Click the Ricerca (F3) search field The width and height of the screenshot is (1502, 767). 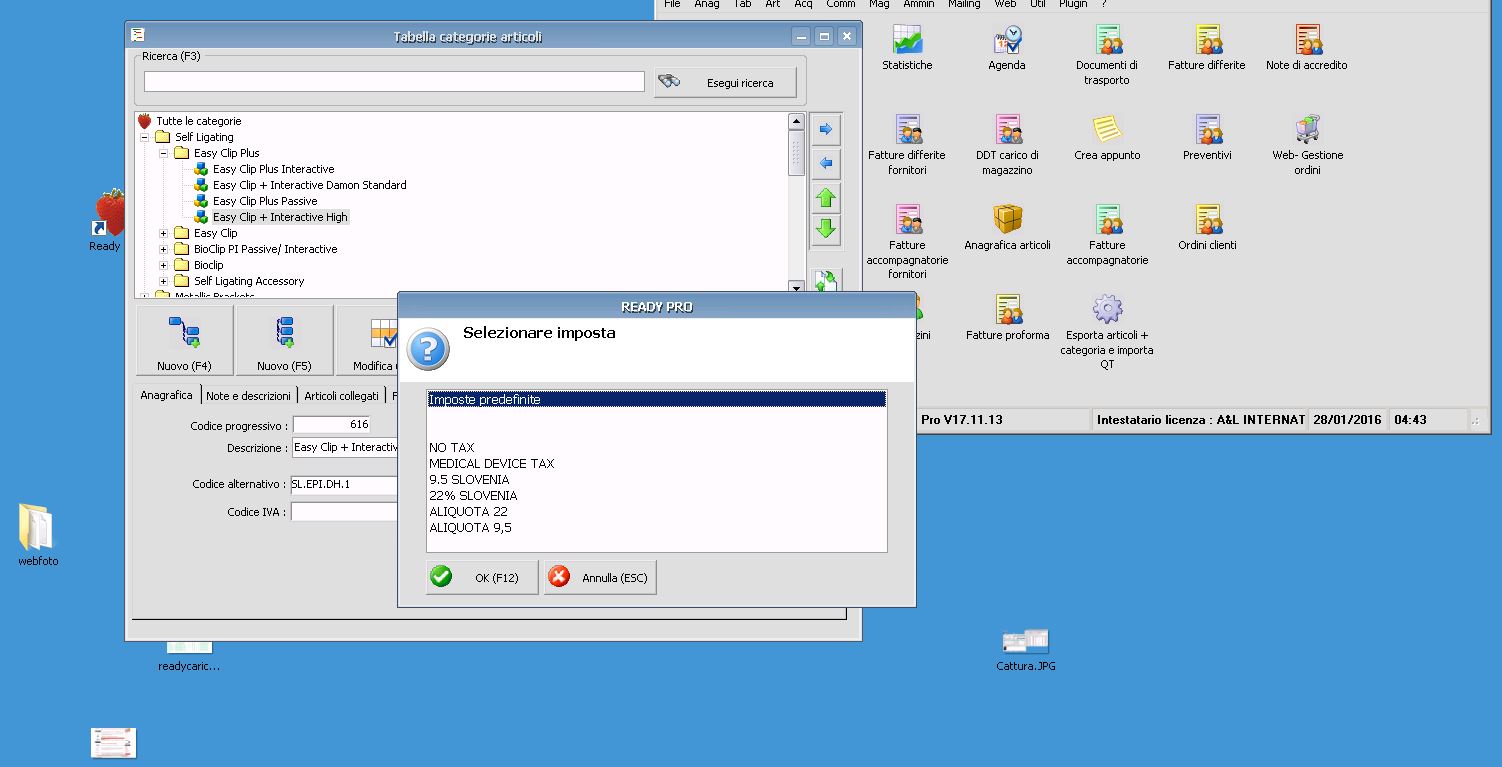pos(394,82)
